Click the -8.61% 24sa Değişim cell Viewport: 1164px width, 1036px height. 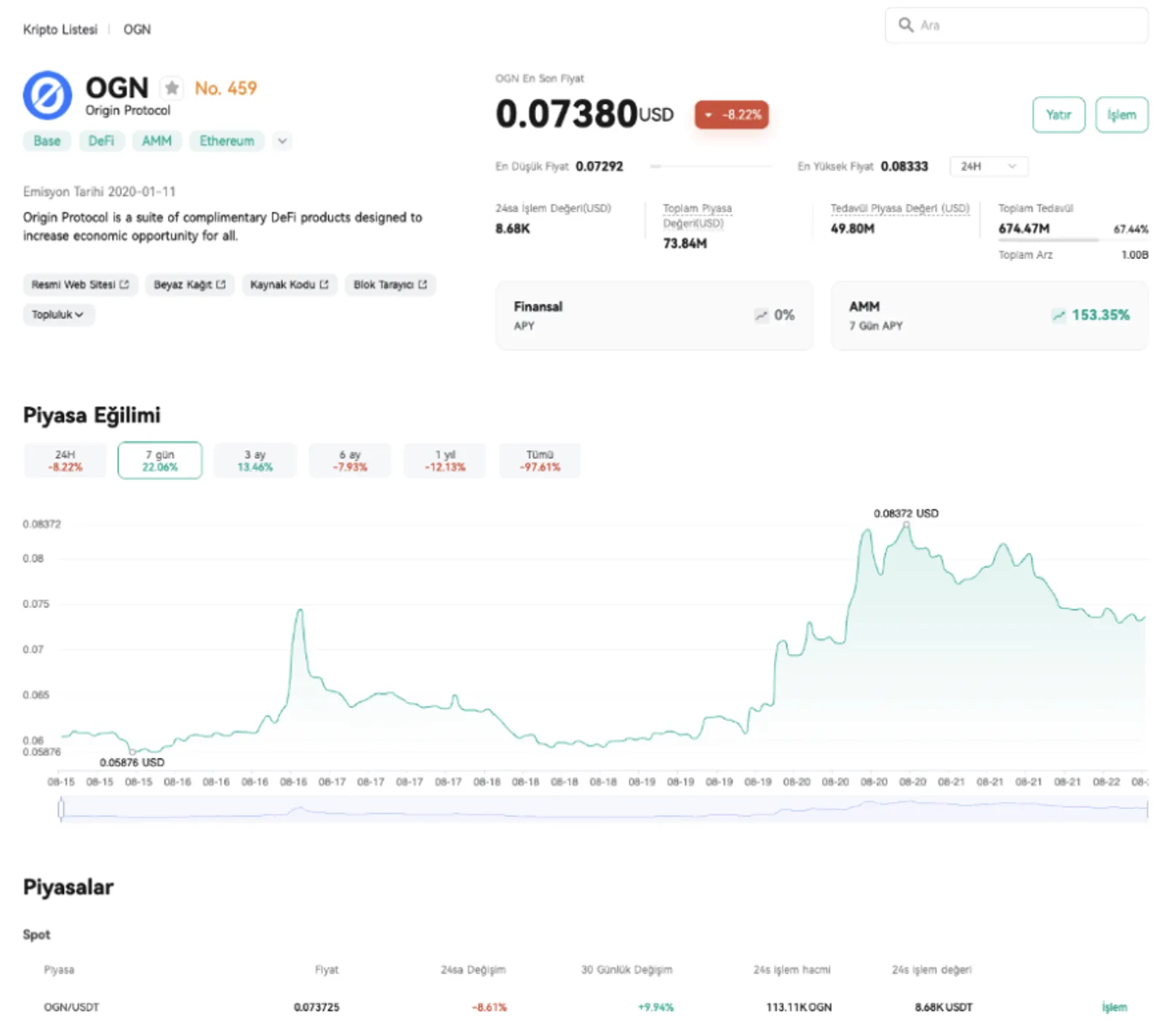(489, 1007)
